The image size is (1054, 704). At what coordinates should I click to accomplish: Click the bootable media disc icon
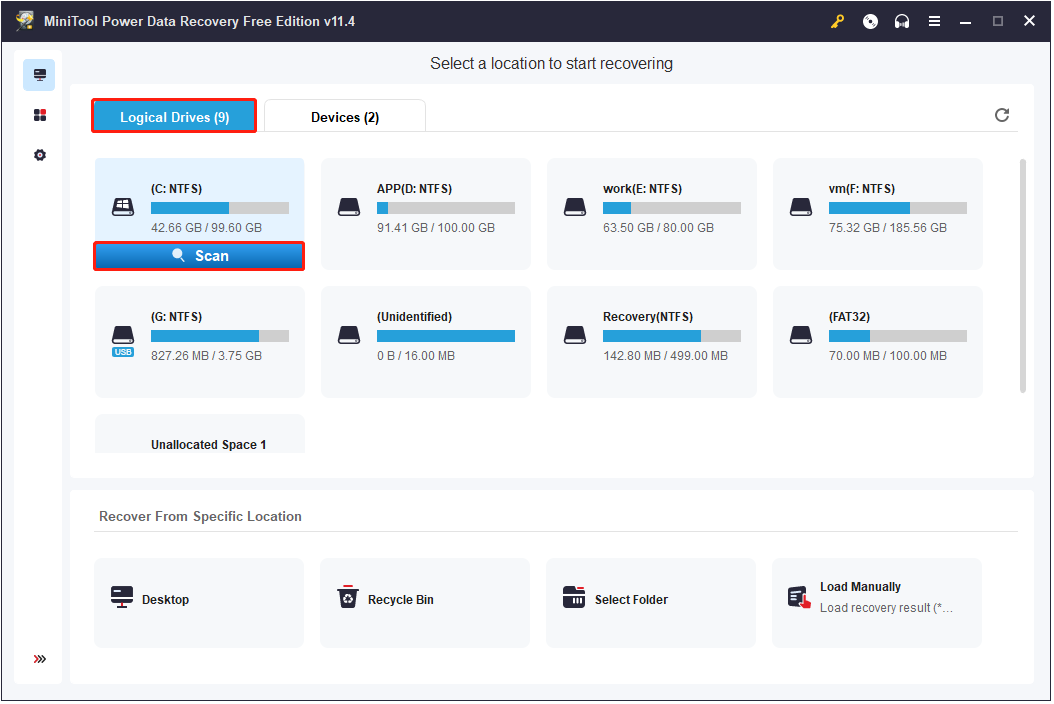[x=870, y=22]
